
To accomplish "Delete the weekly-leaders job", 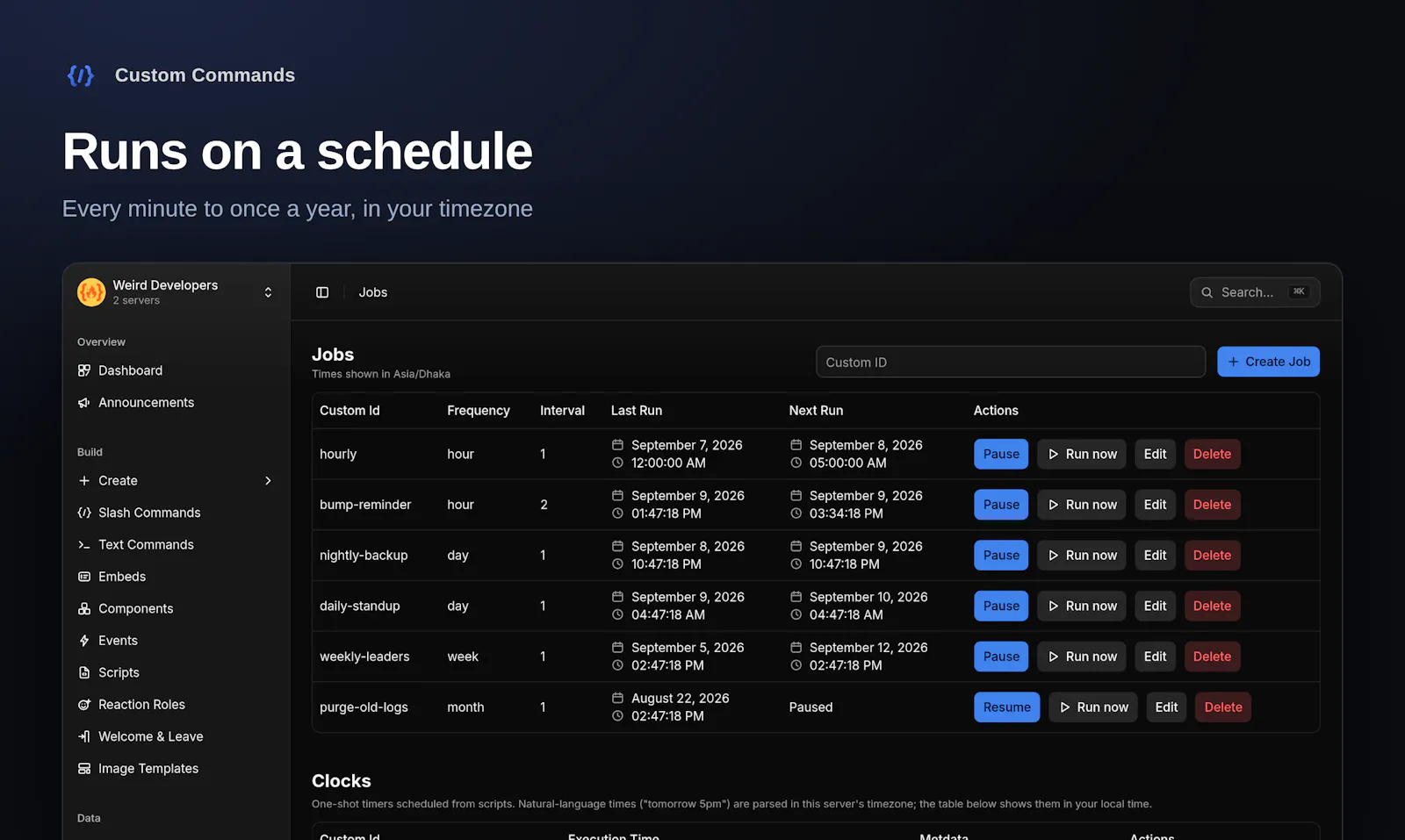I will pos(1212,657).
